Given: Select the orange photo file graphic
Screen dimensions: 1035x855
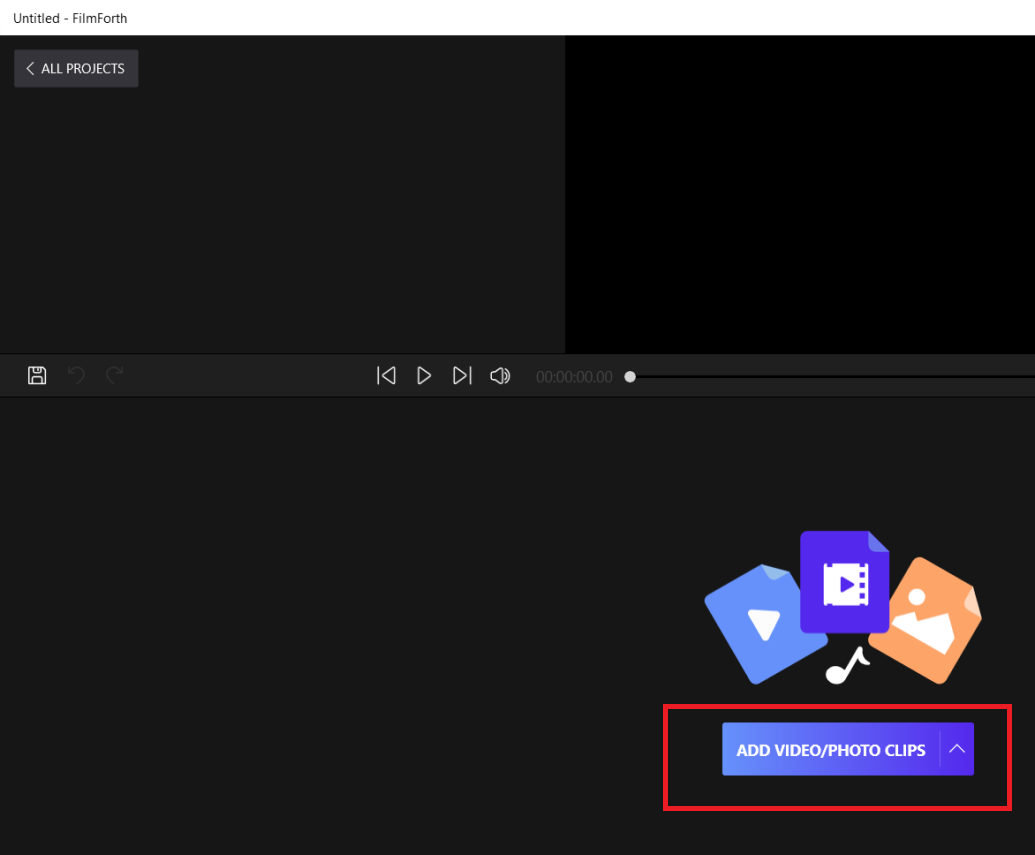Looking at the screenshot, I should (925, 622).
